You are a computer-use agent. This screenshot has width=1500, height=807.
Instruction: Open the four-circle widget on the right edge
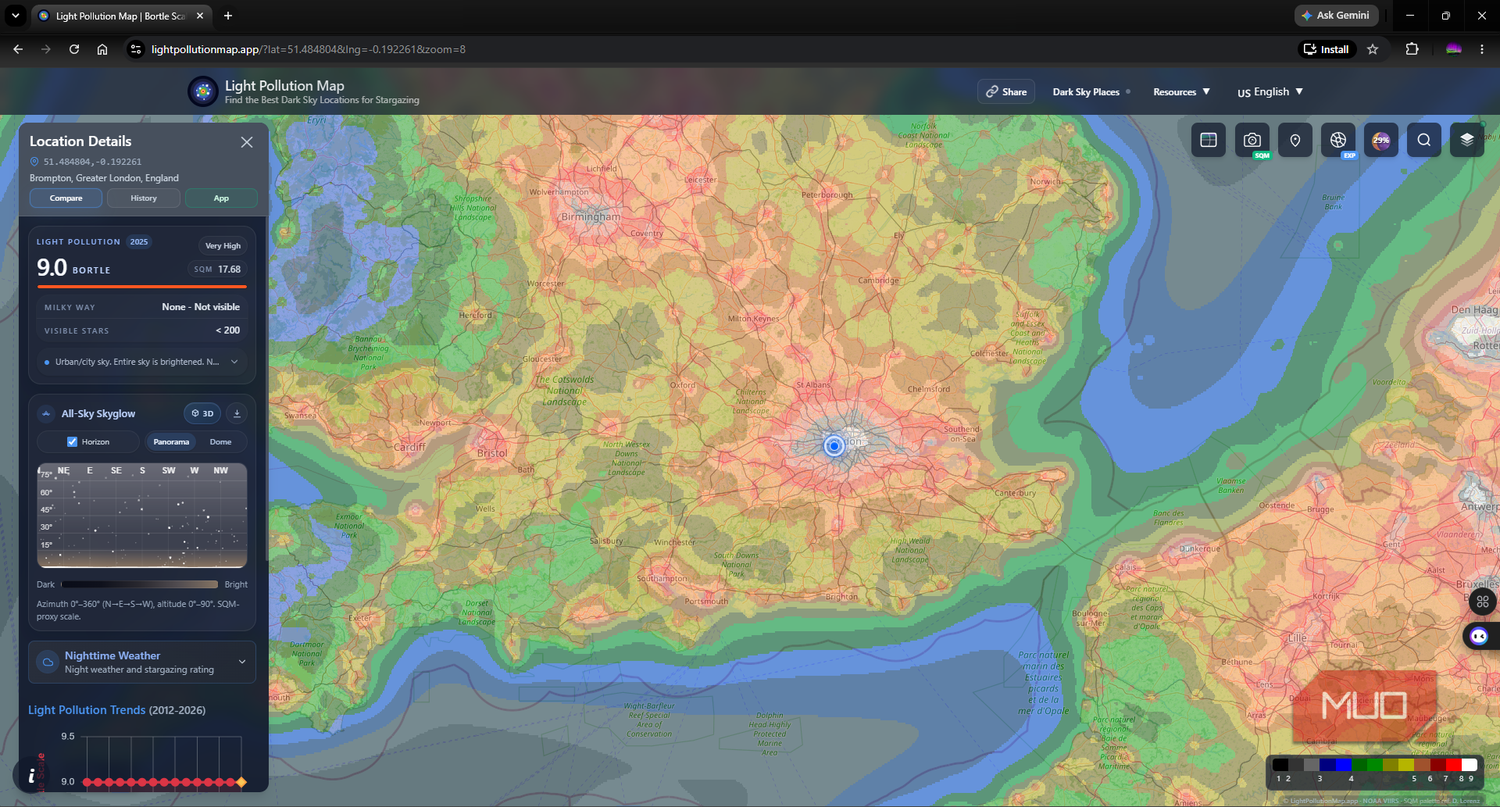click(x=1483, y=601)
